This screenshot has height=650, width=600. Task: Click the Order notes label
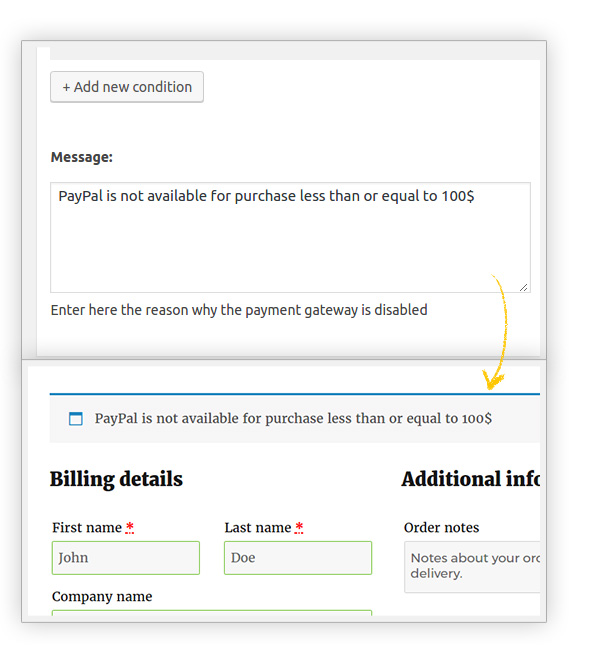(442, 527)
